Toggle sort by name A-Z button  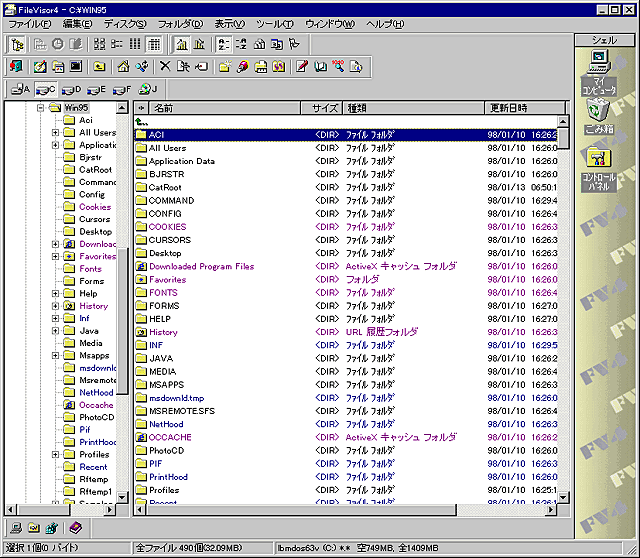pos(223,44)
